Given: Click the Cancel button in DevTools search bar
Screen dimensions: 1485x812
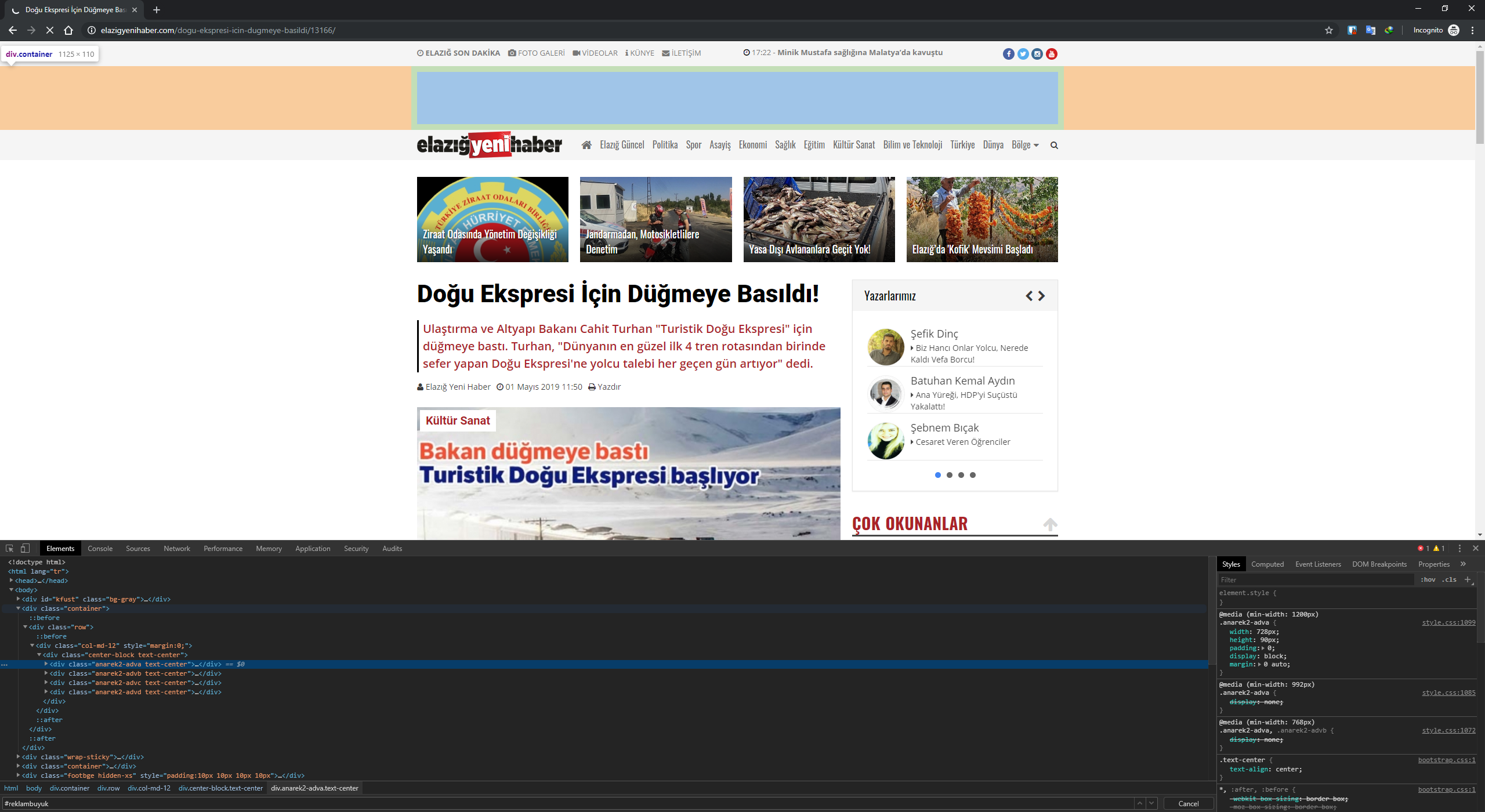Looking at the screenshot, I should click(1188, 804).
